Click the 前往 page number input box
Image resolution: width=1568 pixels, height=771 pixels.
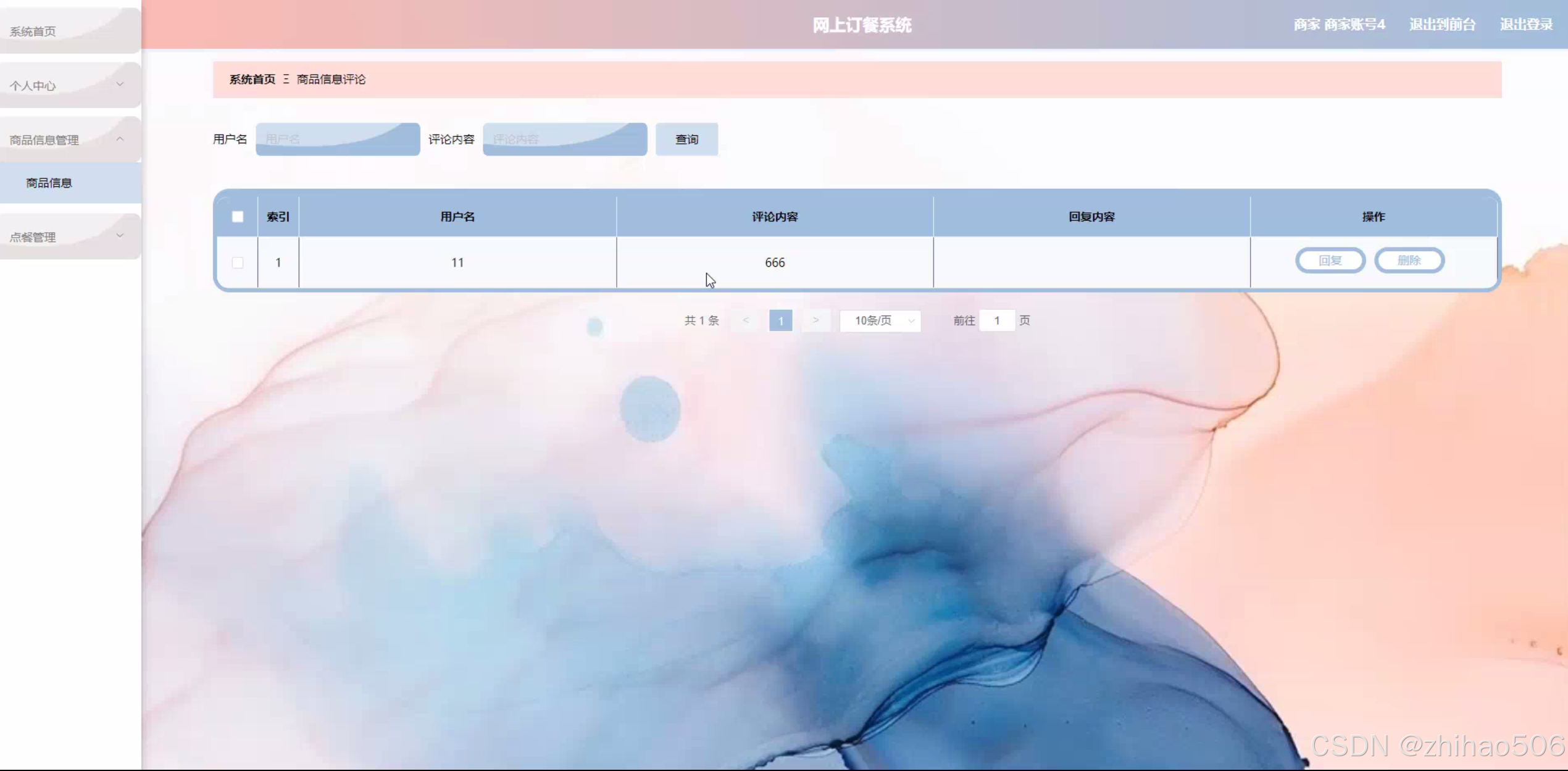[996, 320]
